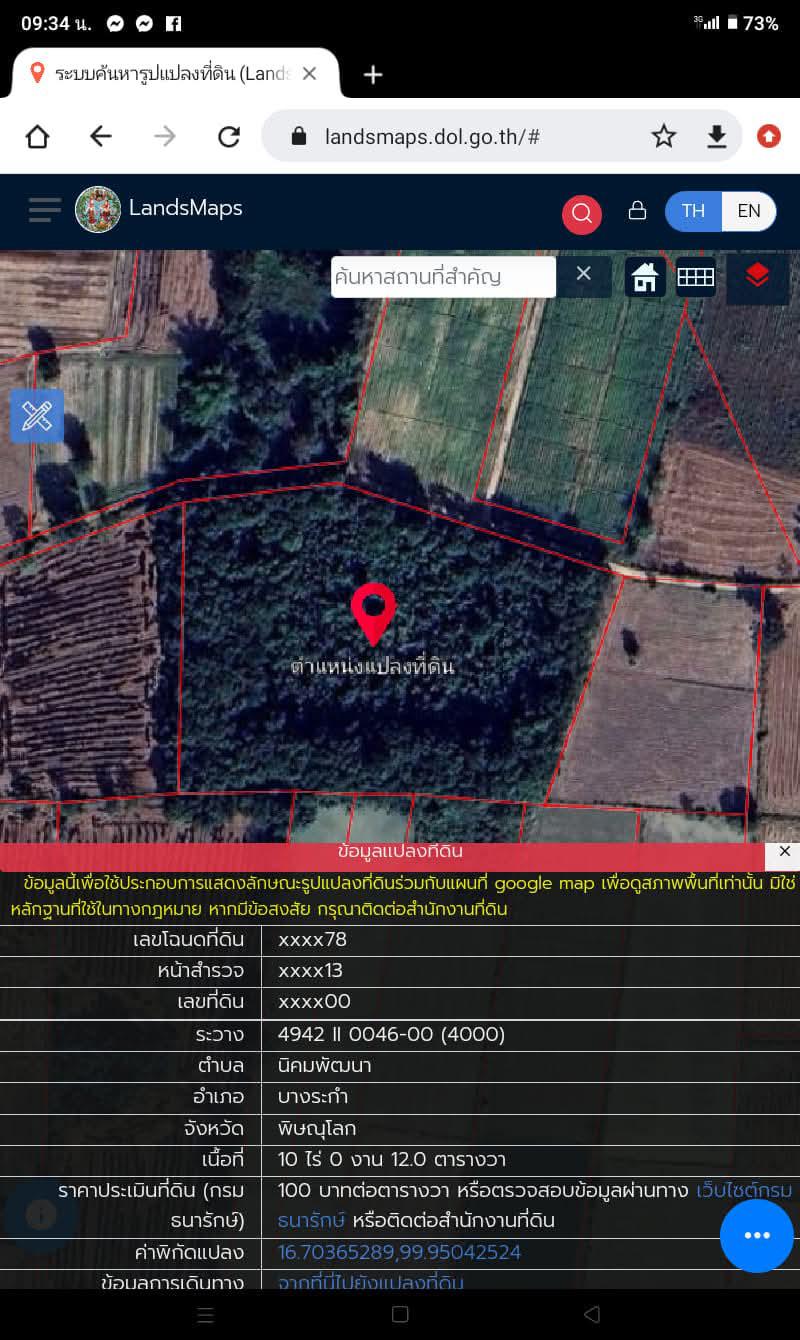Select the area value 10 ไร่ 0 งาน
The height and width of the screenshot is (1340, 800).
point(392,1159)
